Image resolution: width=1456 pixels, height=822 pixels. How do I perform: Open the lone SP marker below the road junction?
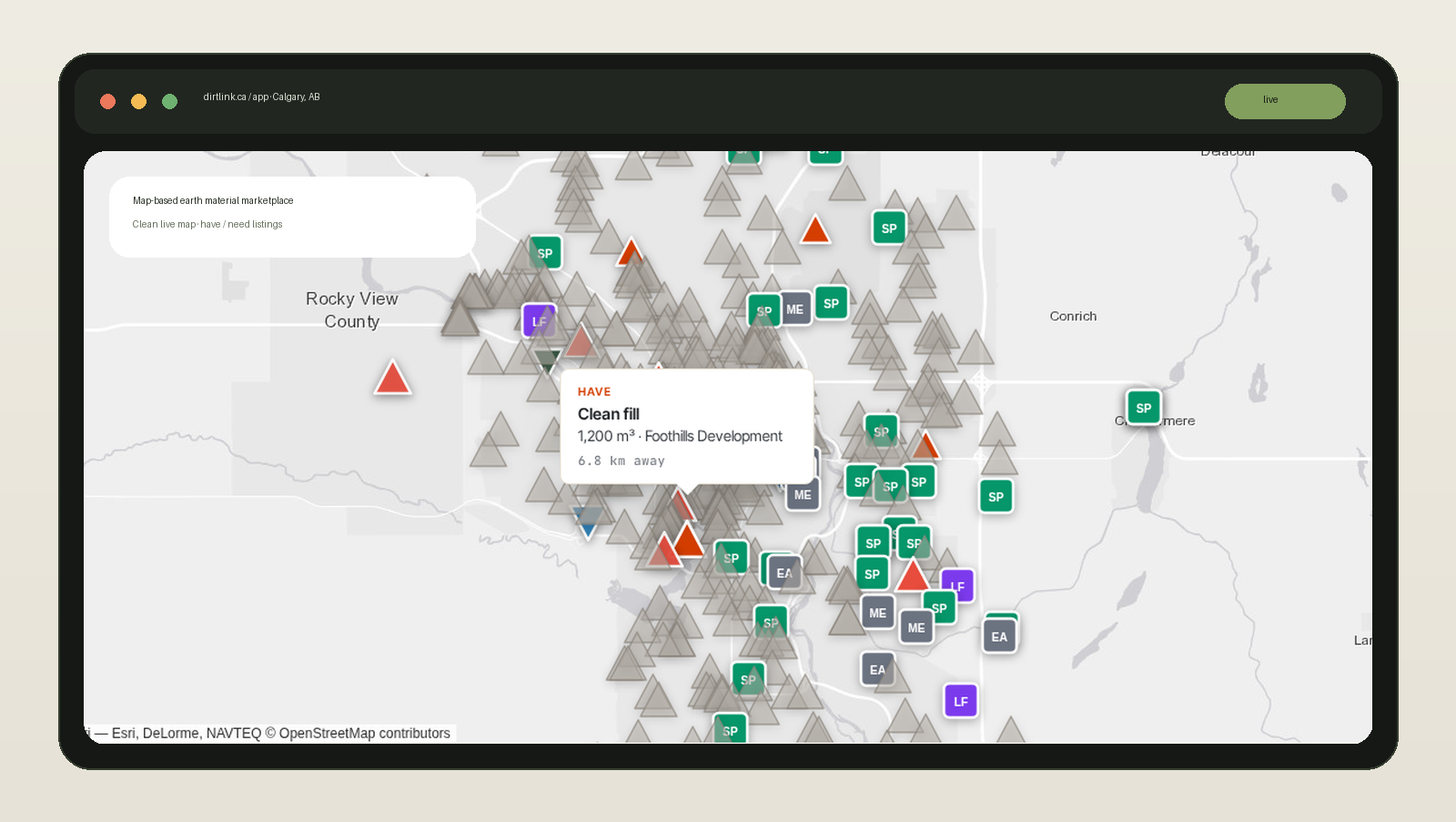996,497
